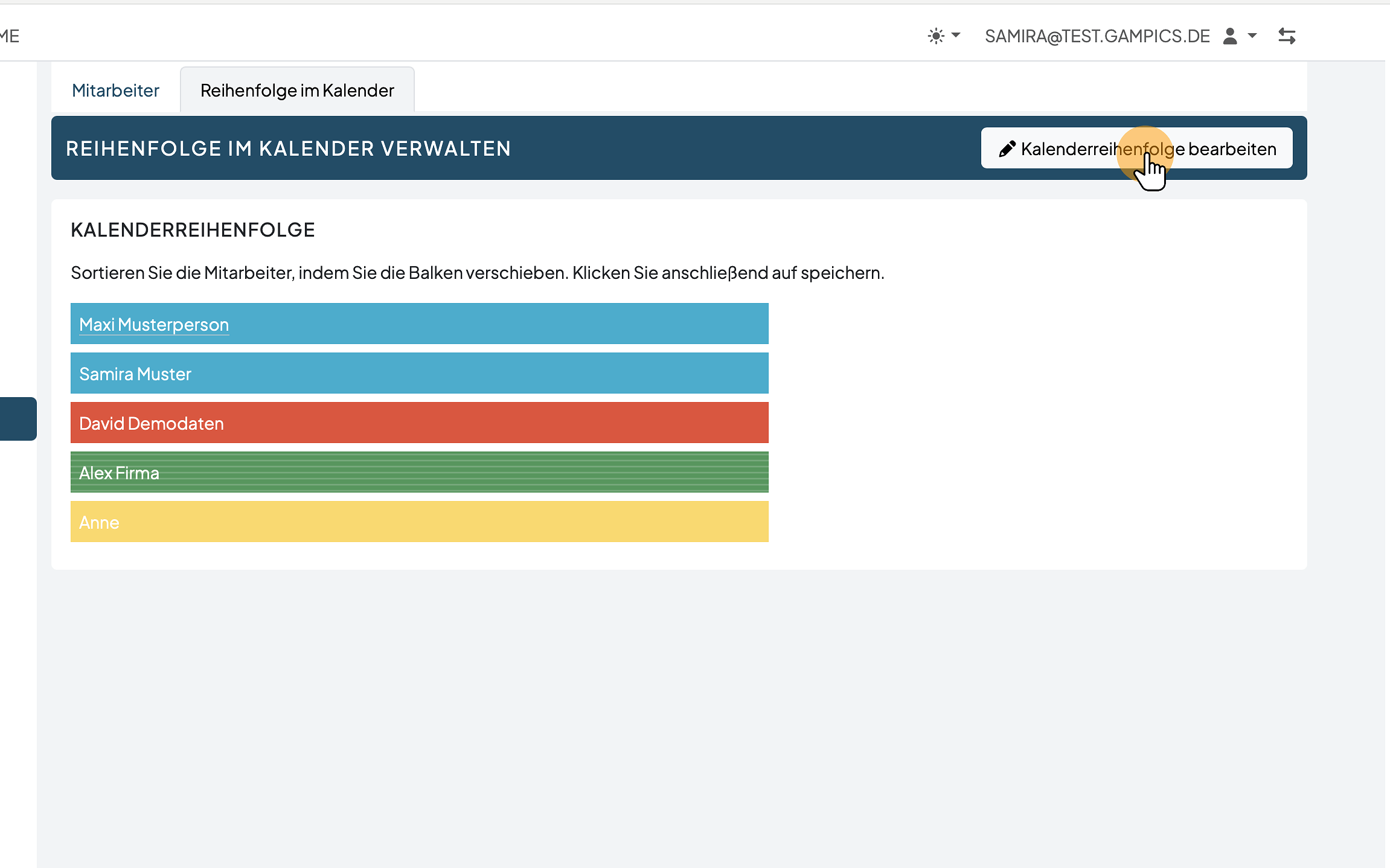This screenshot has width=1390, height=868.
Task: Select the David Demodaten red bar
Action: point(420,423)
